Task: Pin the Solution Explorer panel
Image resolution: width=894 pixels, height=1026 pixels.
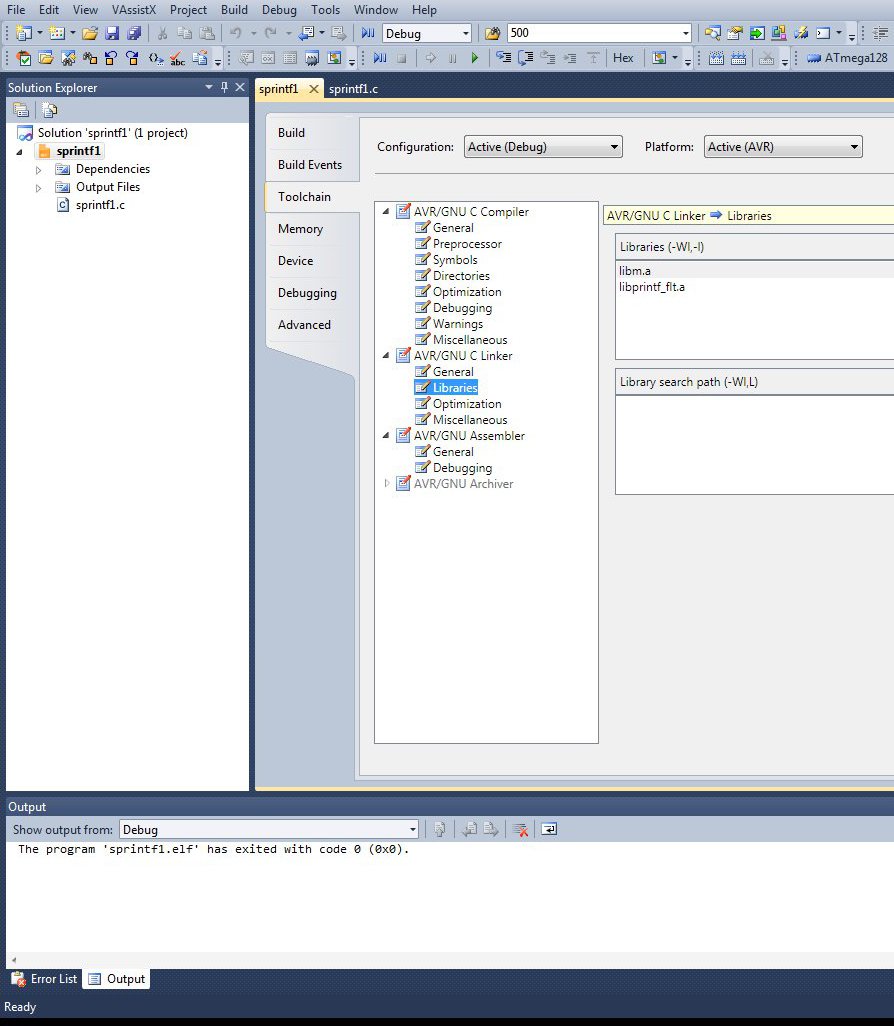Action: [224, 87]
